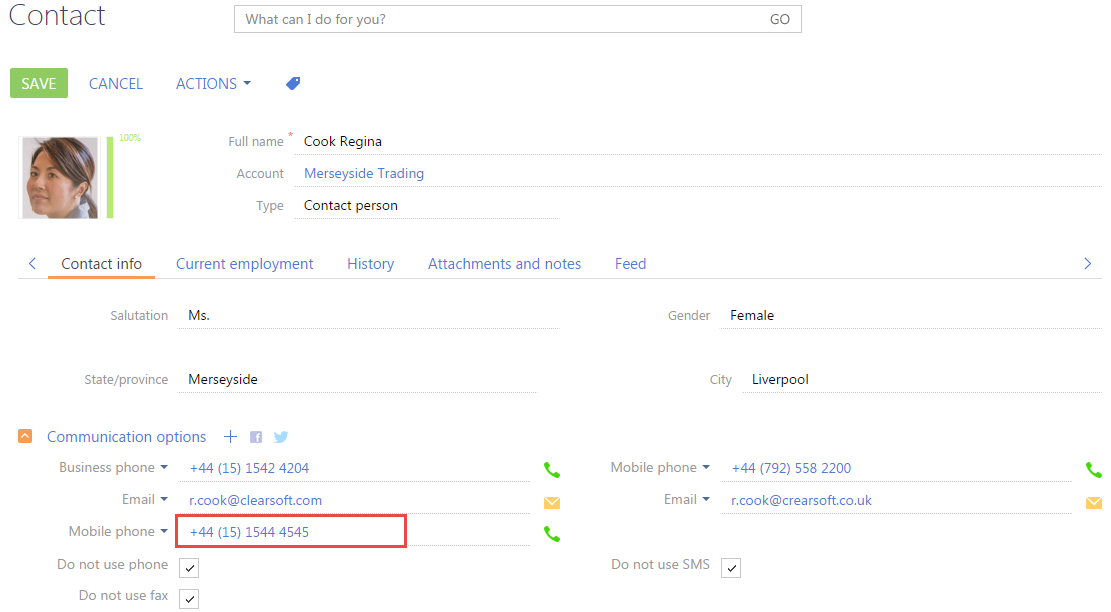This screenshot has width=1111, height=612.
Task: Click the Salutation field Ms.
Action: click(368, 315)
